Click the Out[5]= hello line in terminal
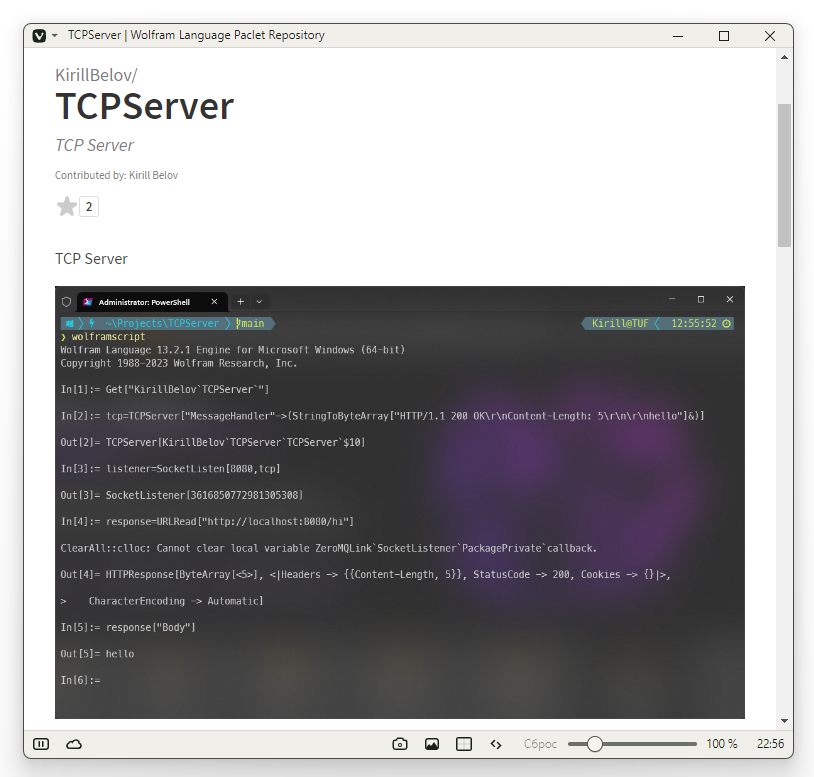Image resolution: width=814 pixels, height=777 pixels. coord(97,654)
